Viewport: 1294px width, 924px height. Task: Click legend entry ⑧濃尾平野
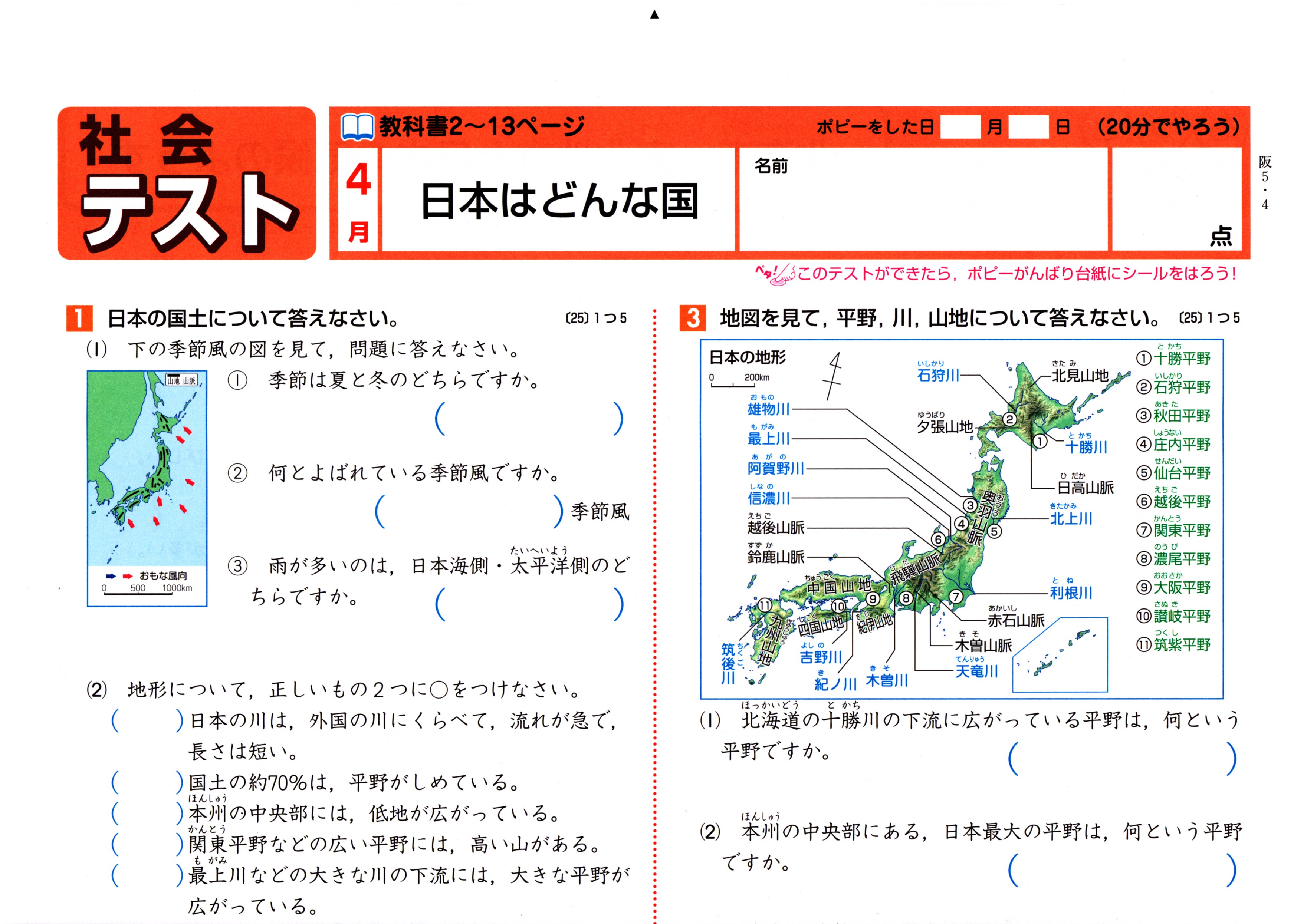pyautogui.click(x=1173, y=555)
